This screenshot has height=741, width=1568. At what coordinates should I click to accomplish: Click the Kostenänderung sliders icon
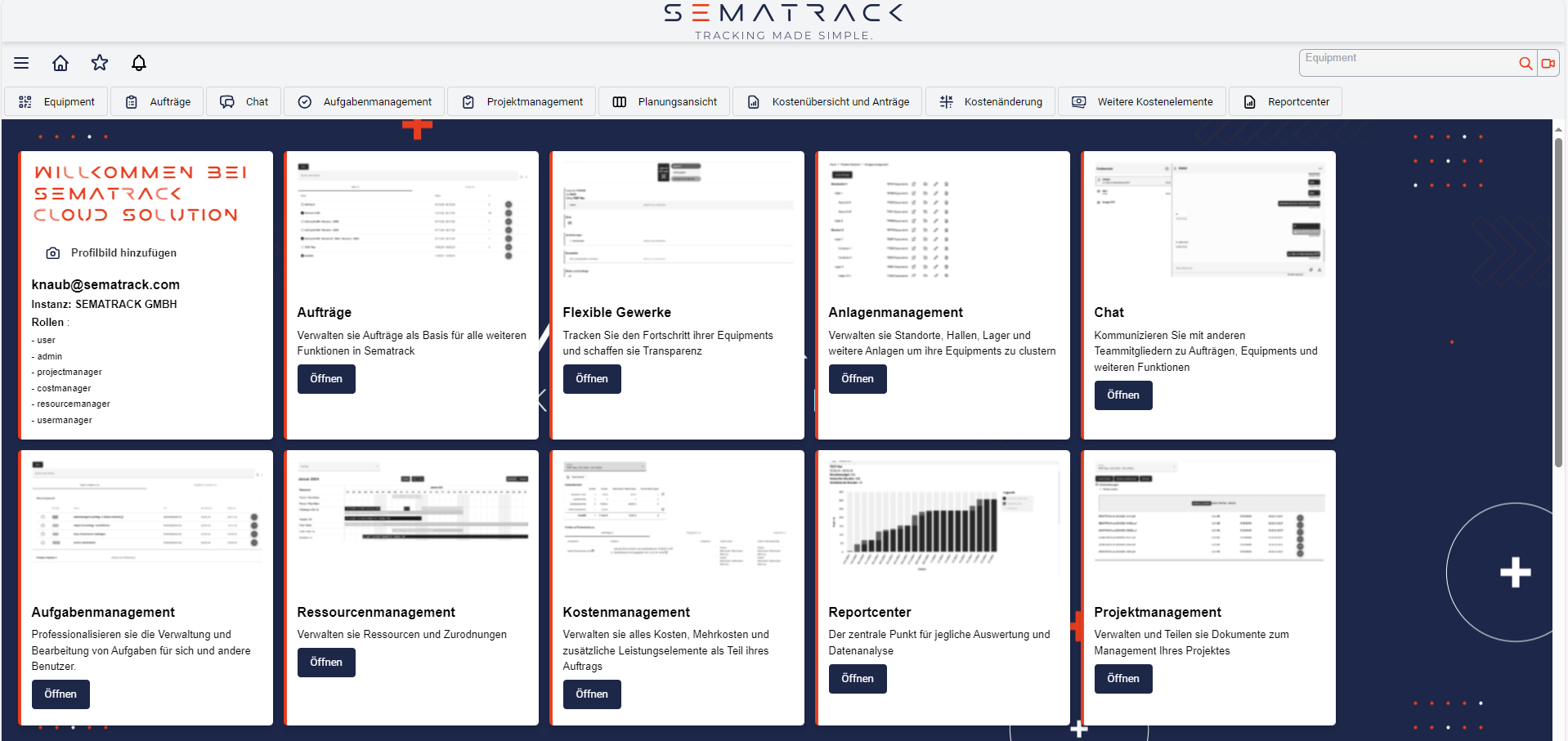point(946,102)
